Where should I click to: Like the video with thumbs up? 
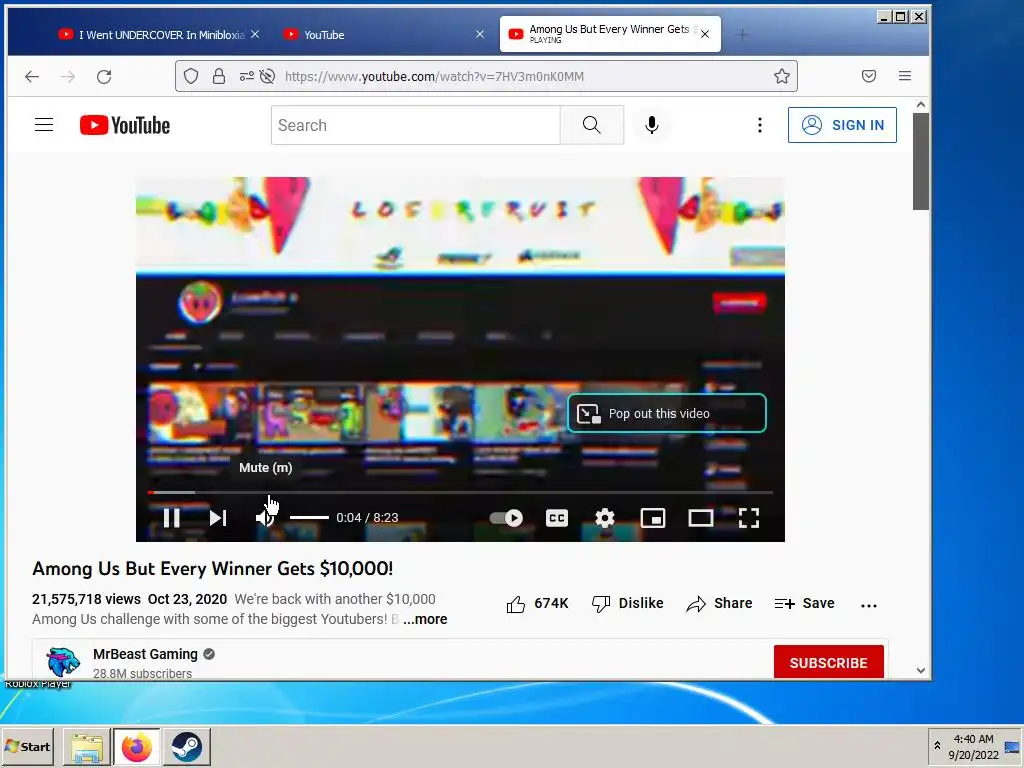(x=537, y=603)
